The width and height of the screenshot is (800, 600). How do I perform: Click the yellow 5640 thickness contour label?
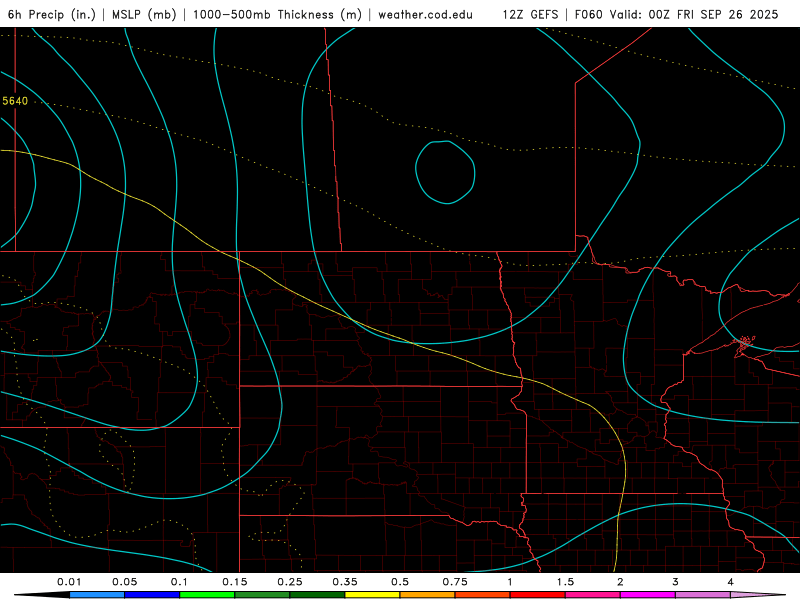pos(15,101)
